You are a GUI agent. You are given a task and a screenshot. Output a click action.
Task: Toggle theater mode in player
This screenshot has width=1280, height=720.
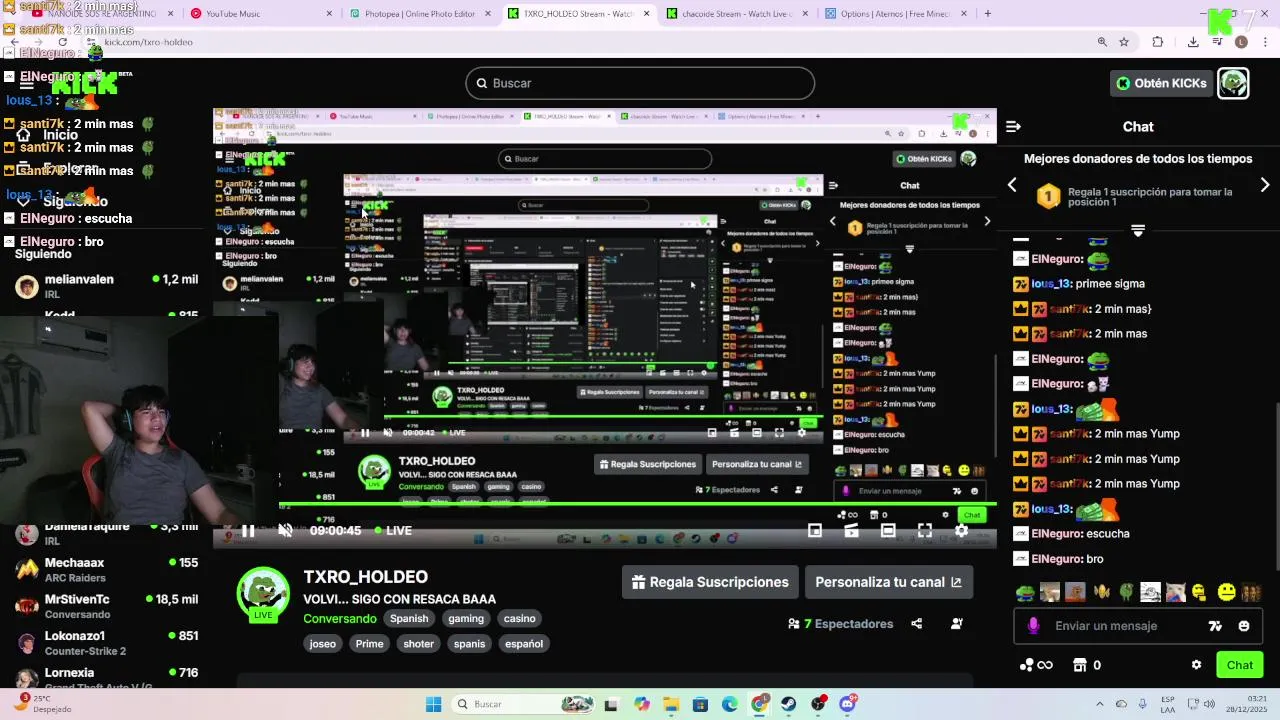click(888, 531)
